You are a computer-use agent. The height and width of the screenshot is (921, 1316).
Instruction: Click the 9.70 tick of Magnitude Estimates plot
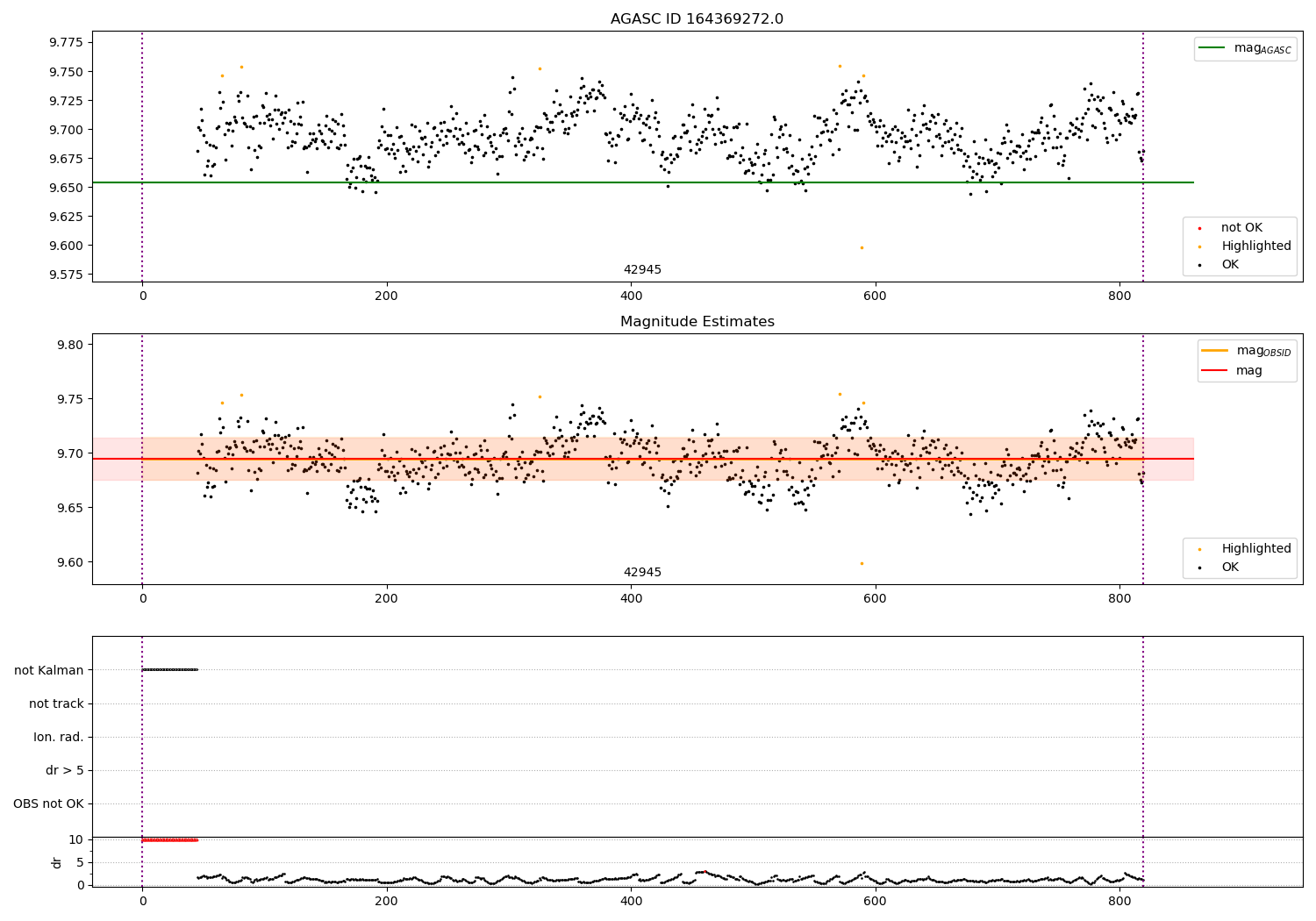tap(69, 453)
